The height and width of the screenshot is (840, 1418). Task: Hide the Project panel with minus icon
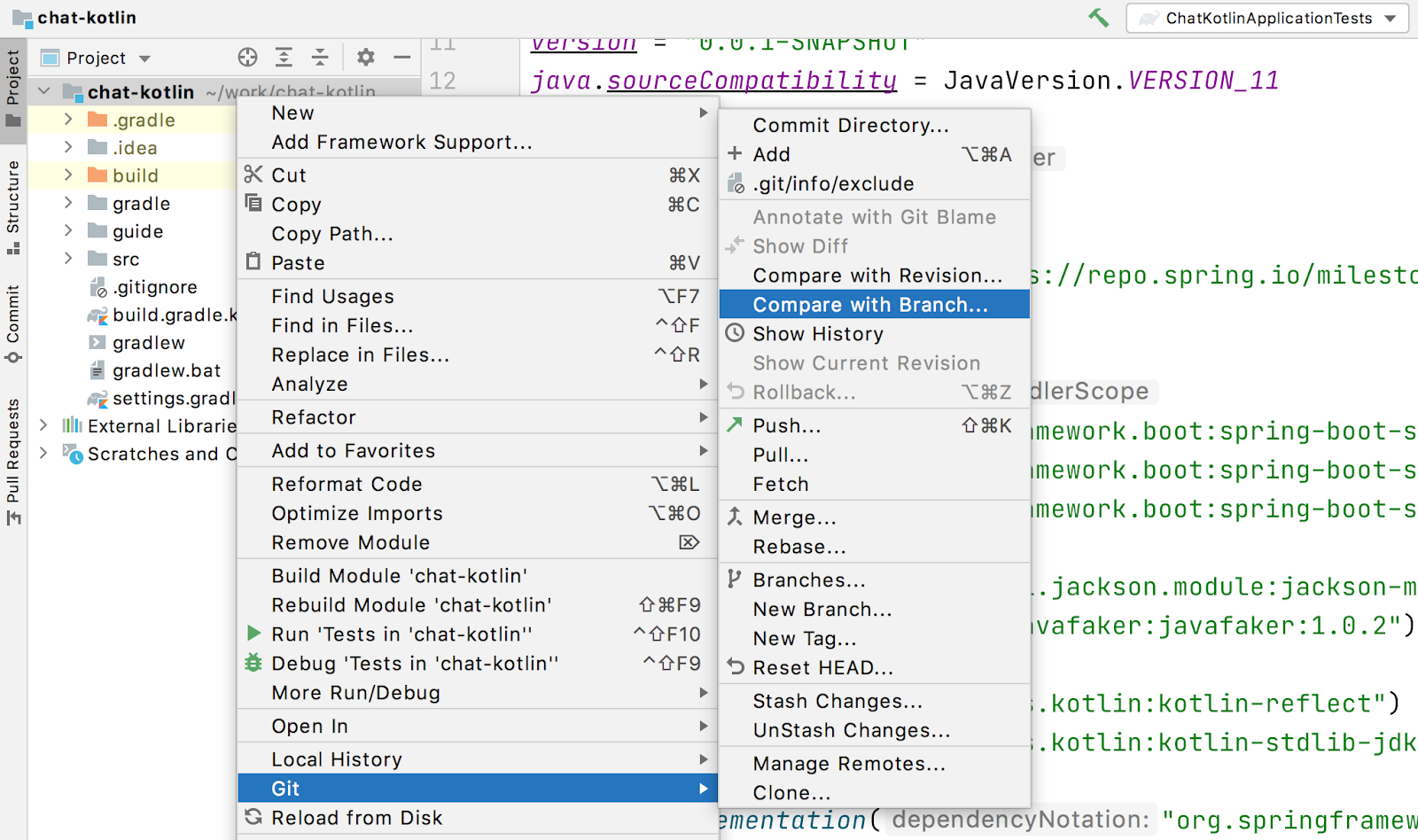coord(401,58)
